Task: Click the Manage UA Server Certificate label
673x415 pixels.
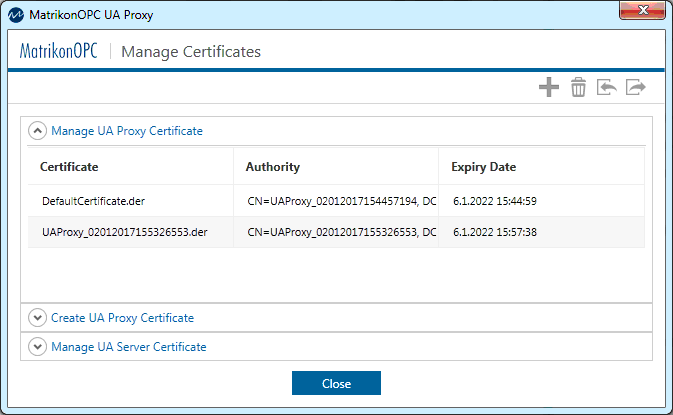Action: pyautogui.click(x=128, y=347)
